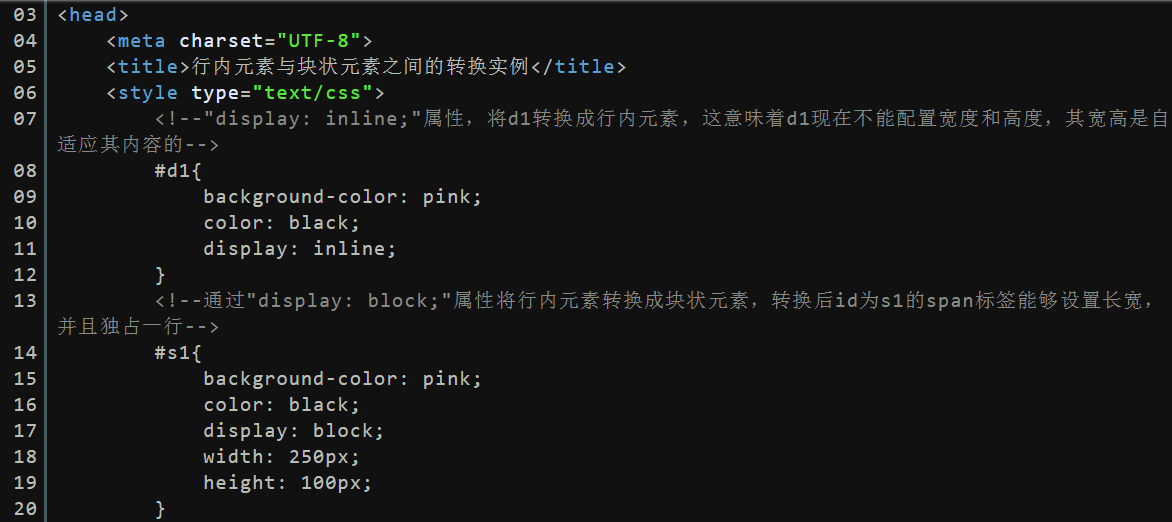Click the #s1 selector line
The image size is (1172, 522).
(179, 352)
